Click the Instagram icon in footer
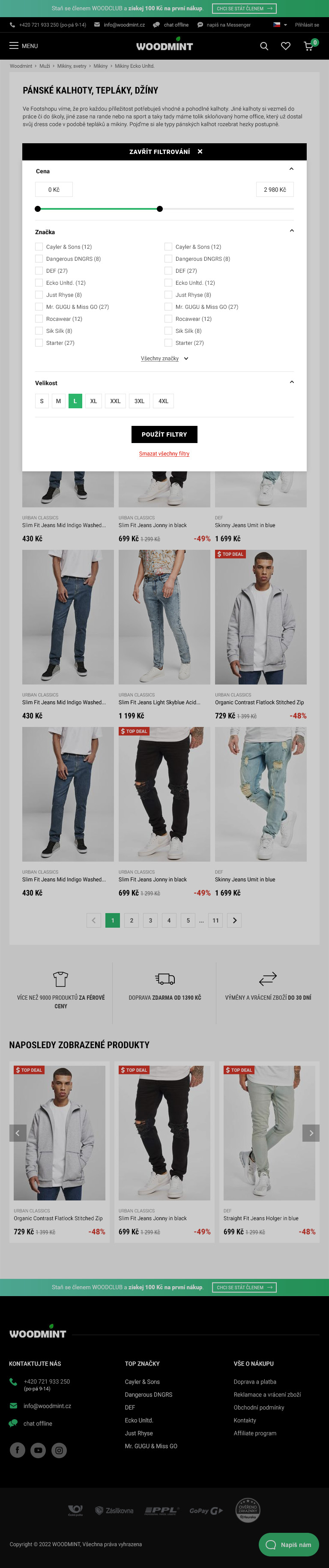 click(x=59, y=1450)
